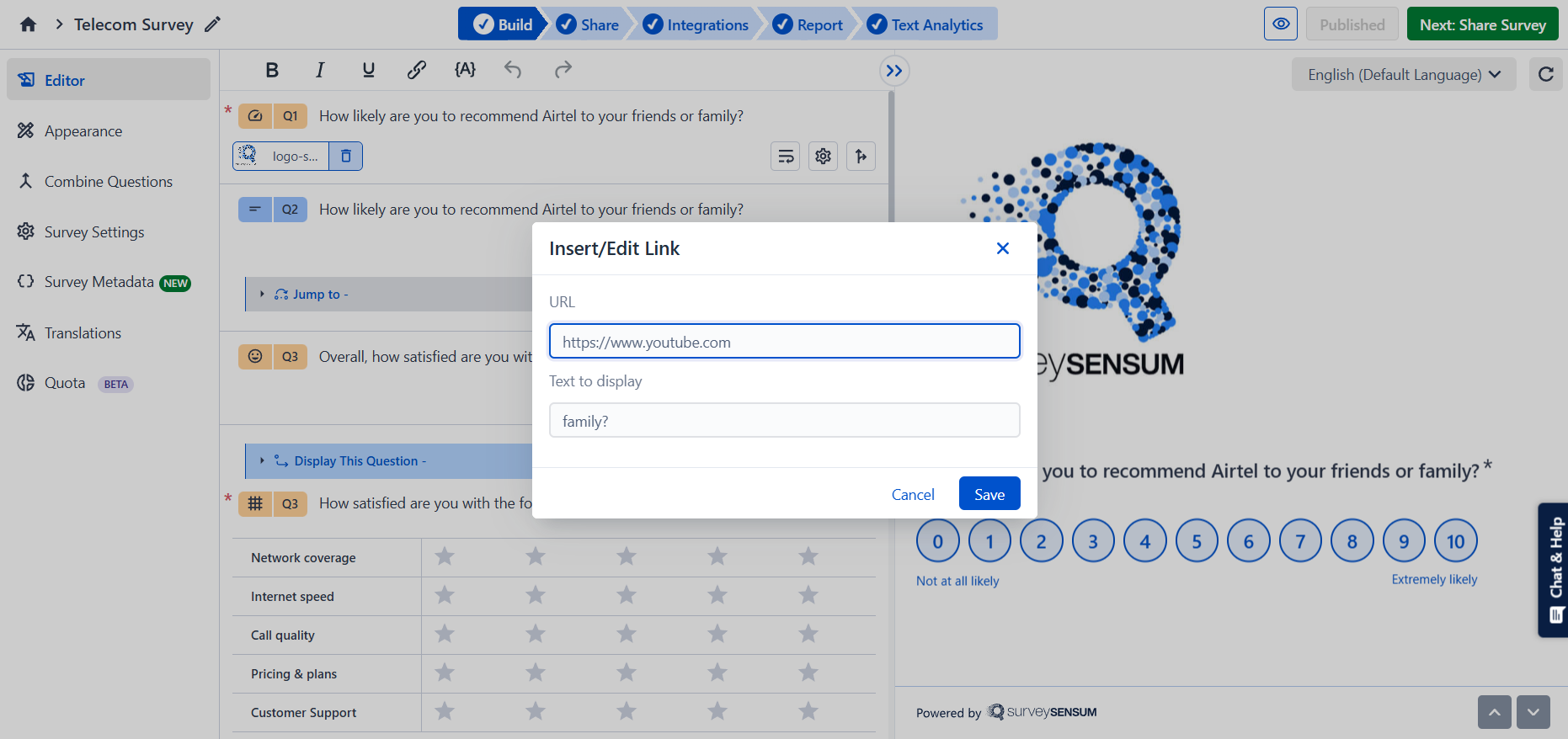Screen dimensions: 1568x739
Task: Save the link in the dialog
Action: [989, 494]
